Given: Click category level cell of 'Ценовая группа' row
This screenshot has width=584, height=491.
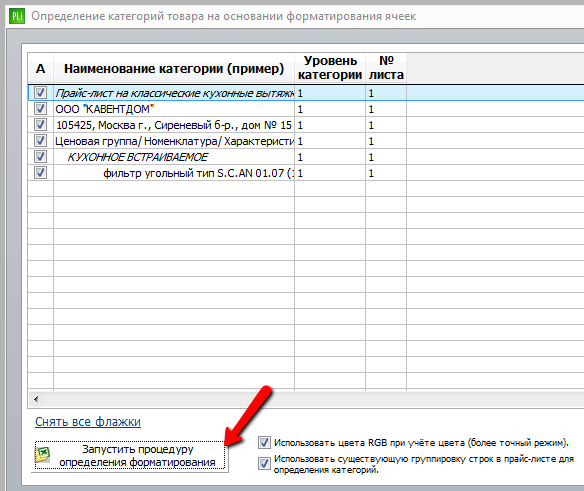Looking at the screenshot, I should pyautogui.click(x=330, y=141).
